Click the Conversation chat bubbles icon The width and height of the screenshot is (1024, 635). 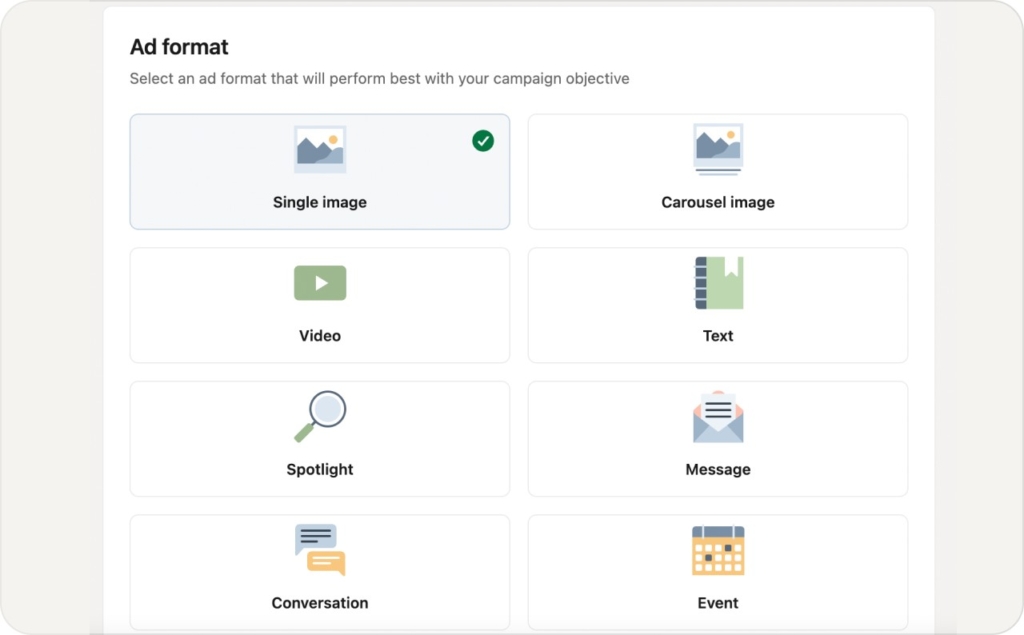tap(320, 549)
